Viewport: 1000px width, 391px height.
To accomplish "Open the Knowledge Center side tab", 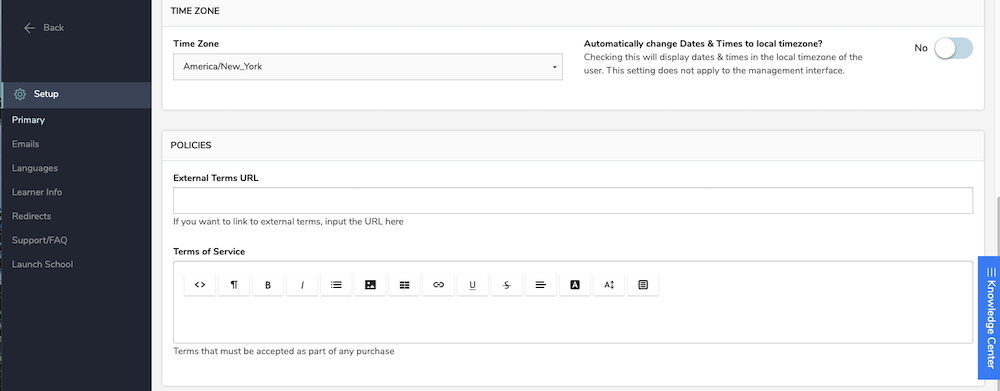I will [x=989, y=318].
